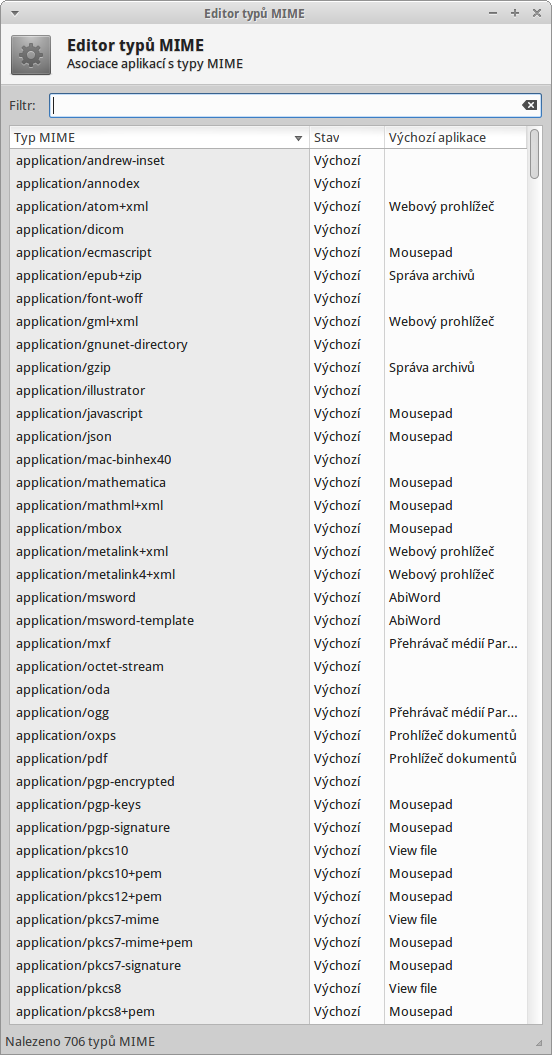
Task: Select the application/pdf row
Action: (268, 758)
